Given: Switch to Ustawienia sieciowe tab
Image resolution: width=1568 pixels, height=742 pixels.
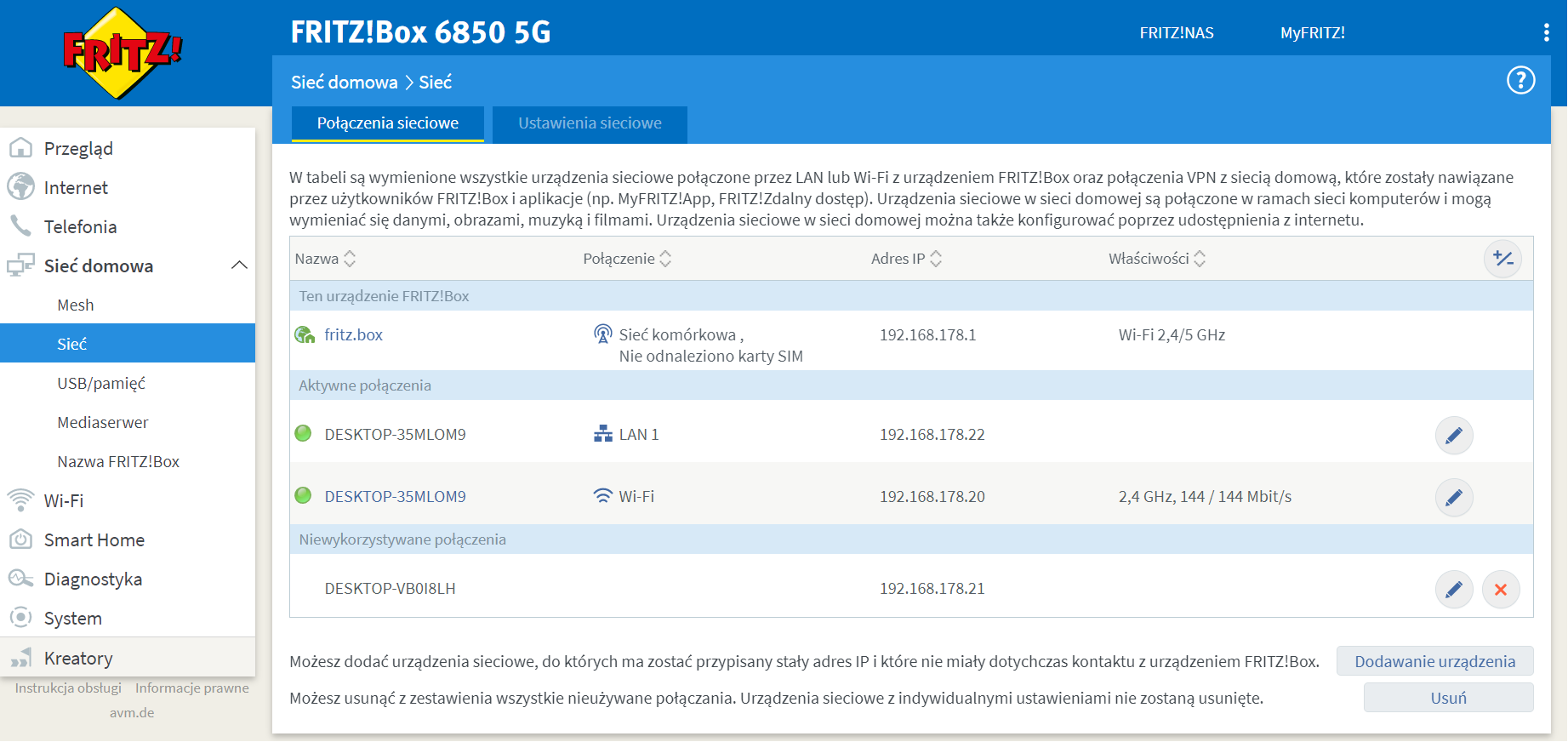Looking at the screenshot, I should pos(590,123).
